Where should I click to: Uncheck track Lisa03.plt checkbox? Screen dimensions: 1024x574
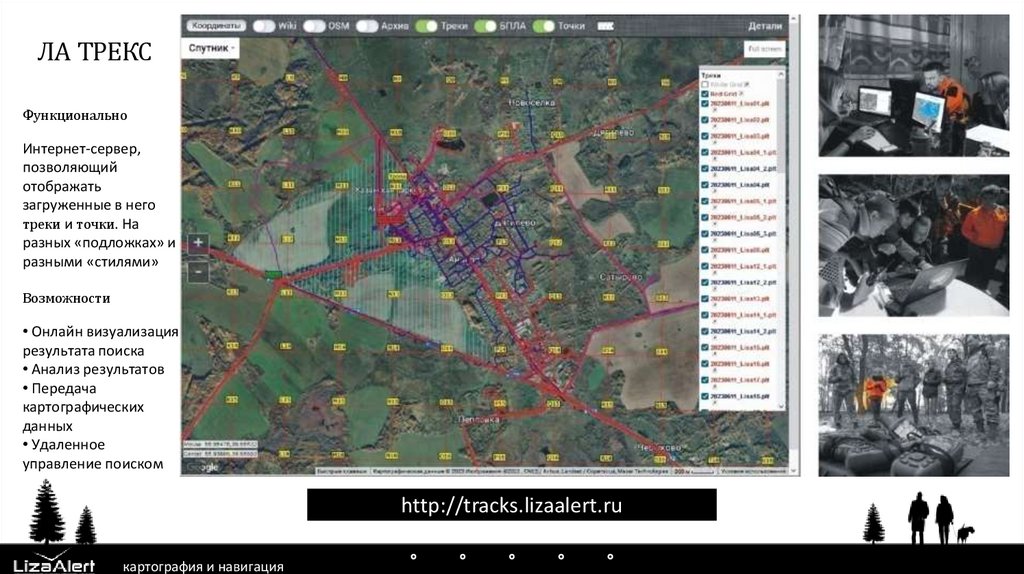pos(705,136)
